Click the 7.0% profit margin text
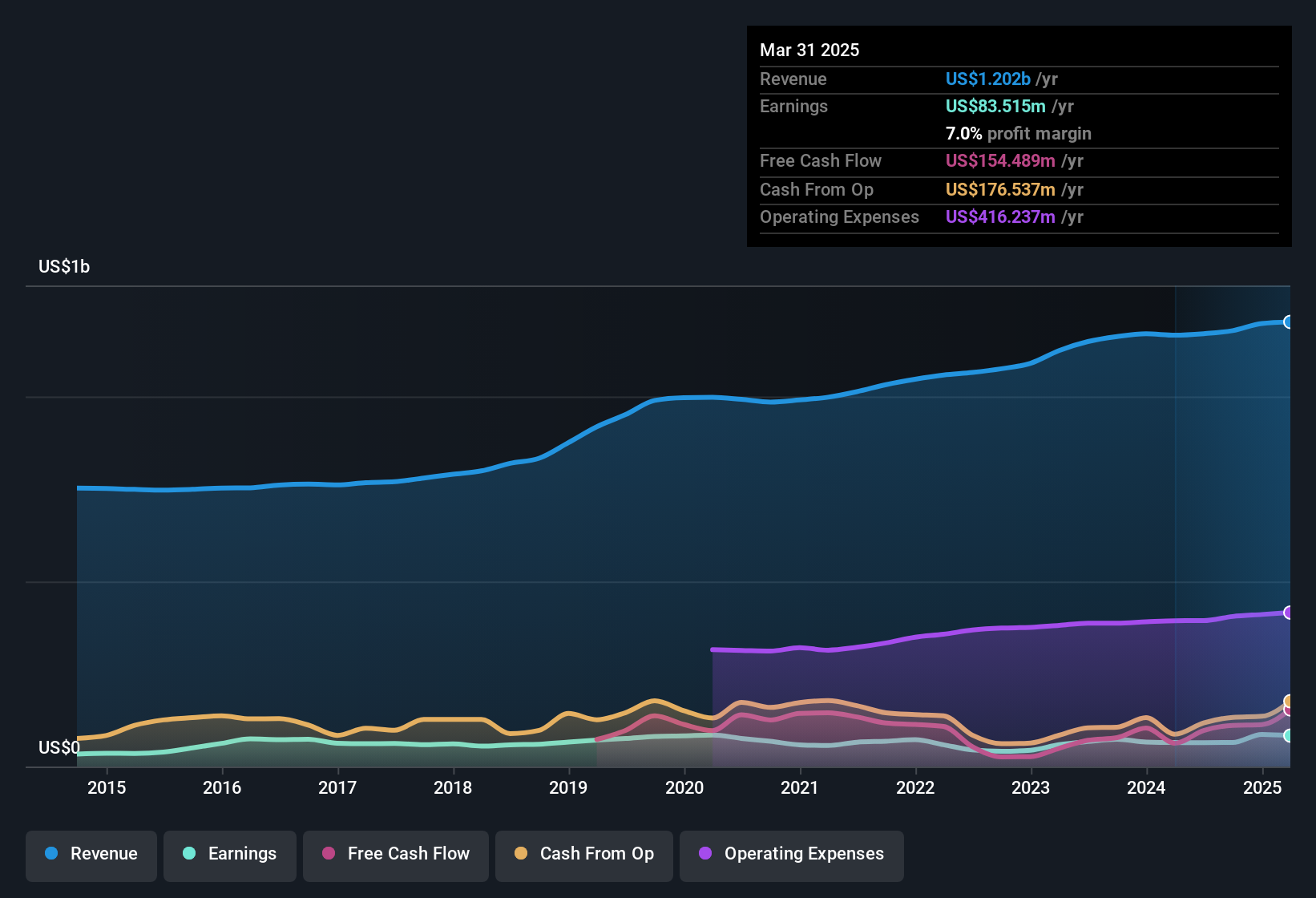Screen dimensions: 1316x898 click(x=1019, y=133)
